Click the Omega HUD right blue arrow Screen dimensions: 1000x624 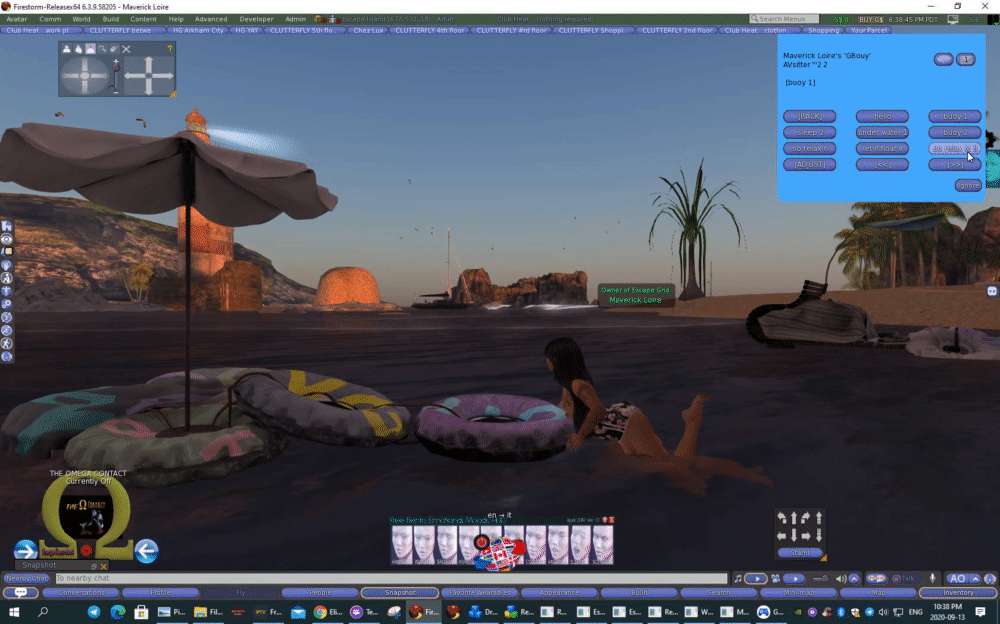(x=26, y=550)
